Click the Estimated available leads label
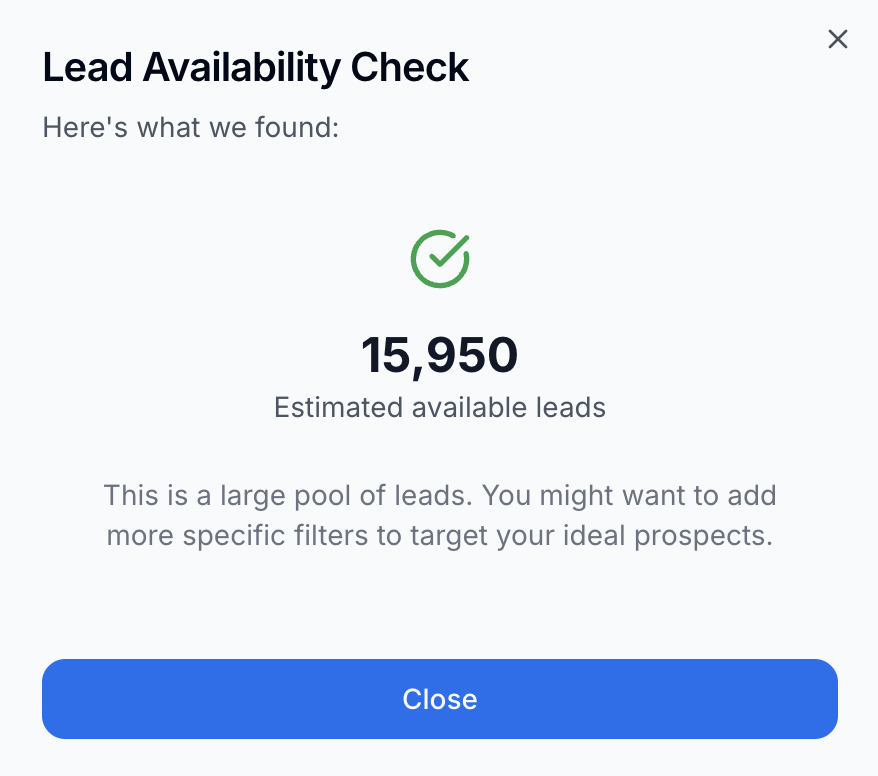The height and width of the screenshot is (776, 878). tap(439, 408)
